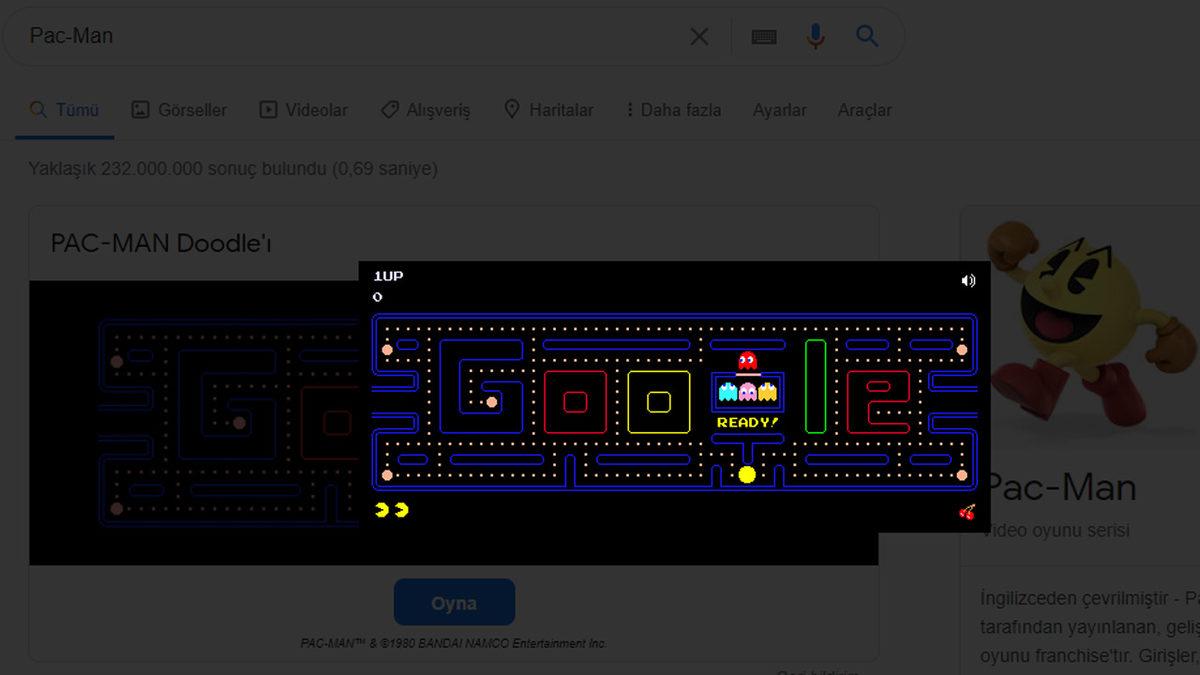Click the shopping tag icon beside Alışveriş
This screenshot has width=1200, height=675.
389,110
